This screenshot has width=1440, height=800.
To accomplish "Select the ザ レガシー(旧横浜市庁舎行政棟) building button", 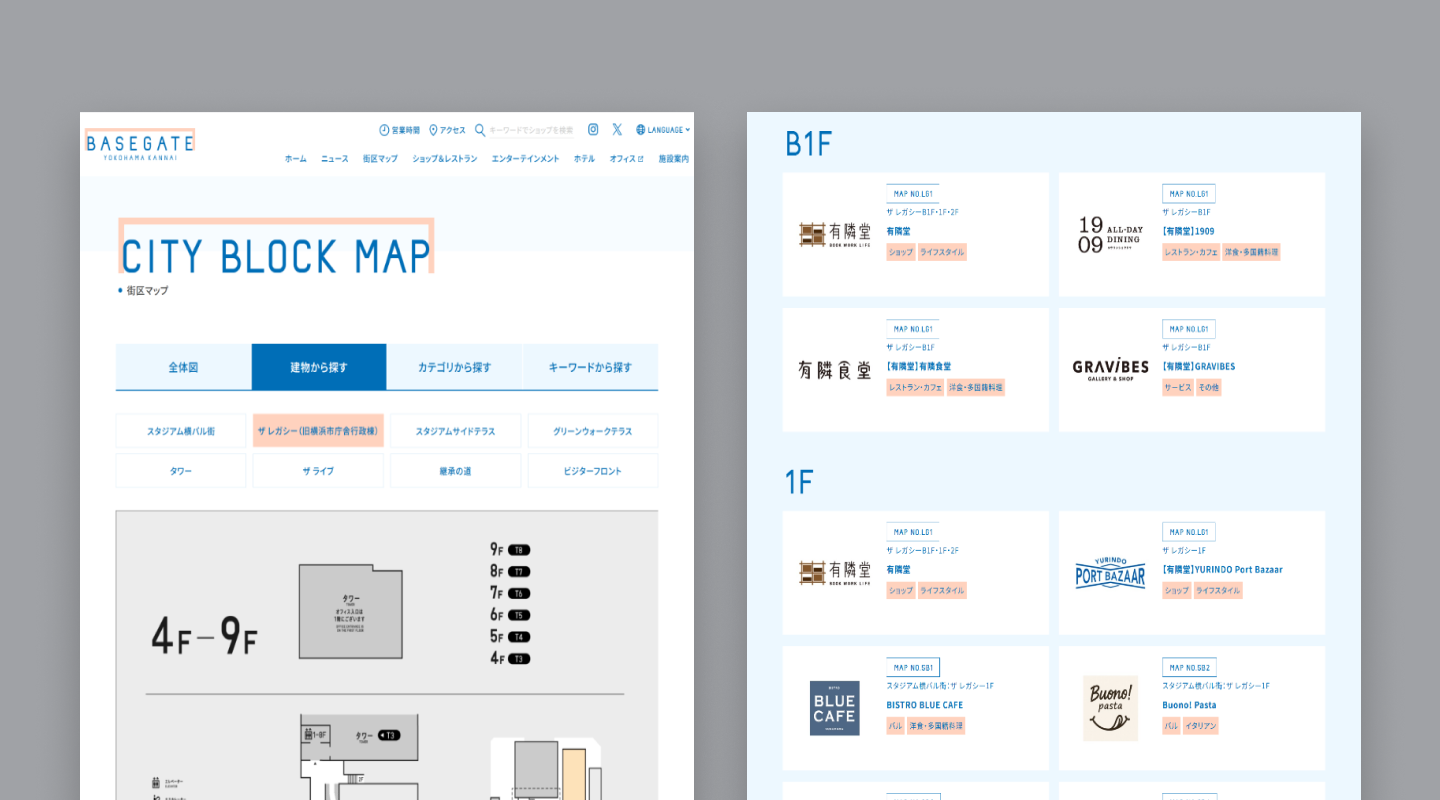I will (x=318, y=431).
